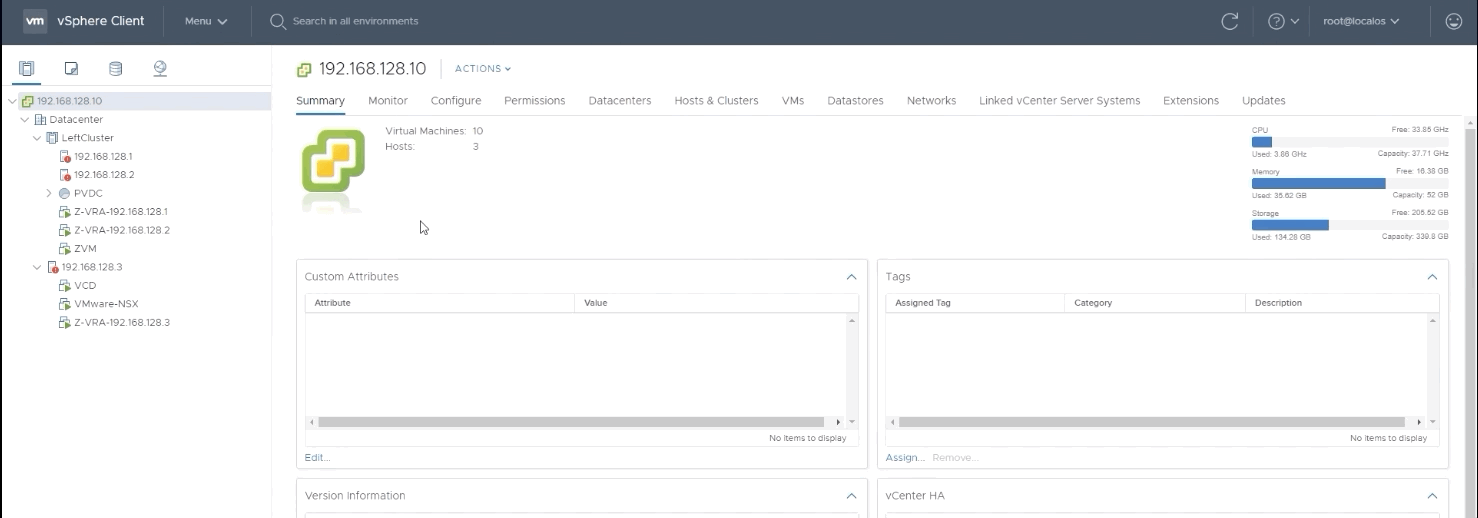Click the Tags table horizontal scrollbar
This screenshot has height=518, width=1478.
1154,422
